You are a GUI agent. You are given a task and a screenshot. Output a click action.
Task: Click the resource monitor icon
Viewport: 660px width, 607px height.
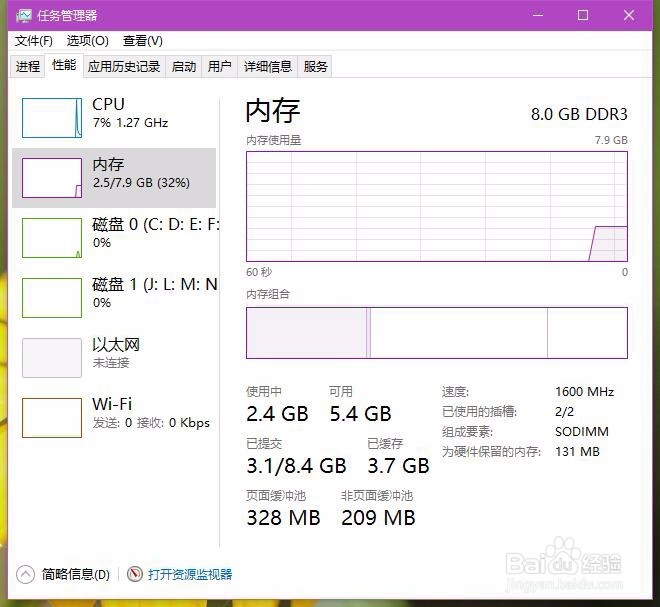(x=135, y=574)
